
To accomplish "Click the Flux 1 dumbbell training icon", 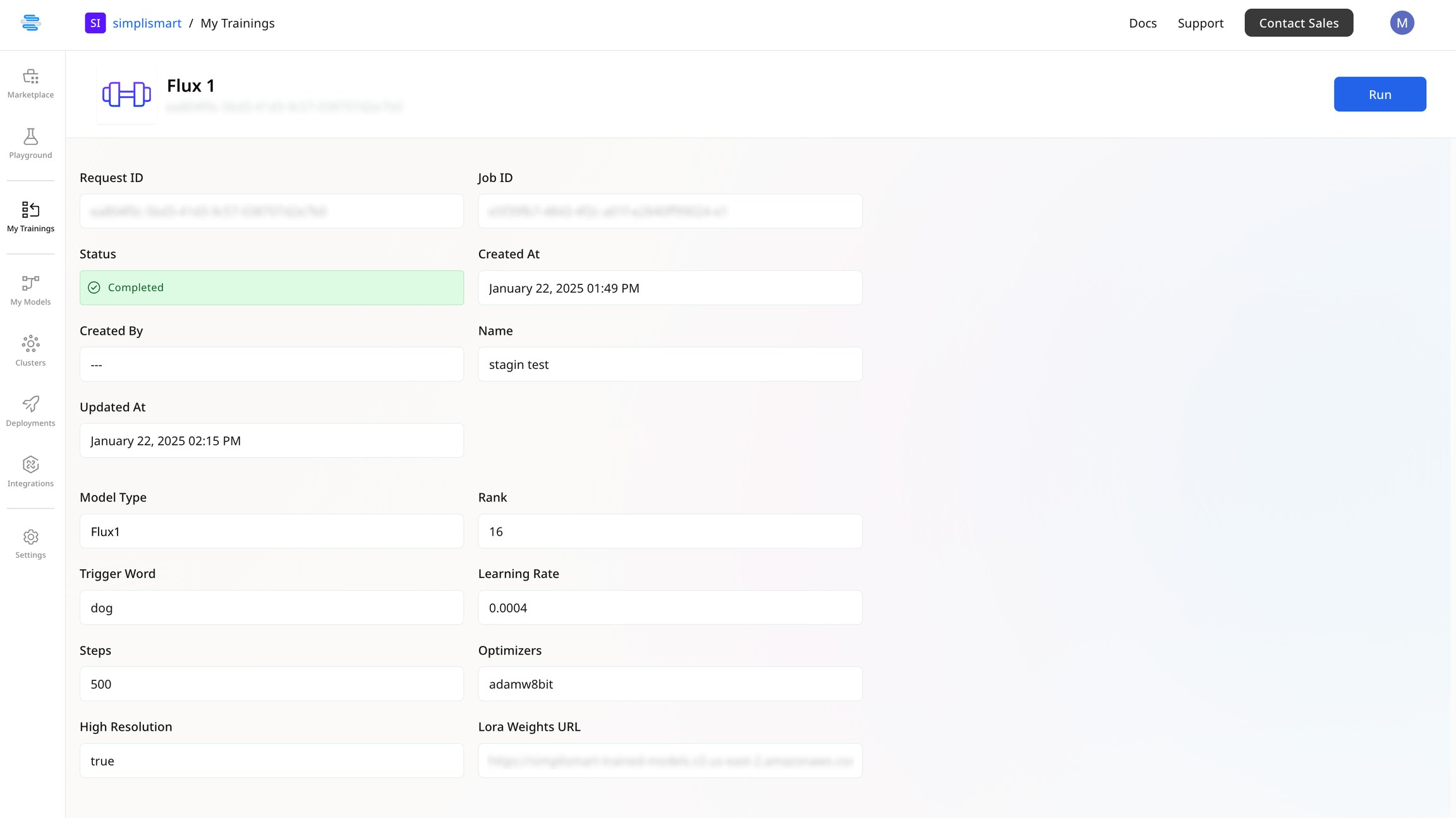I will point(126,94).
